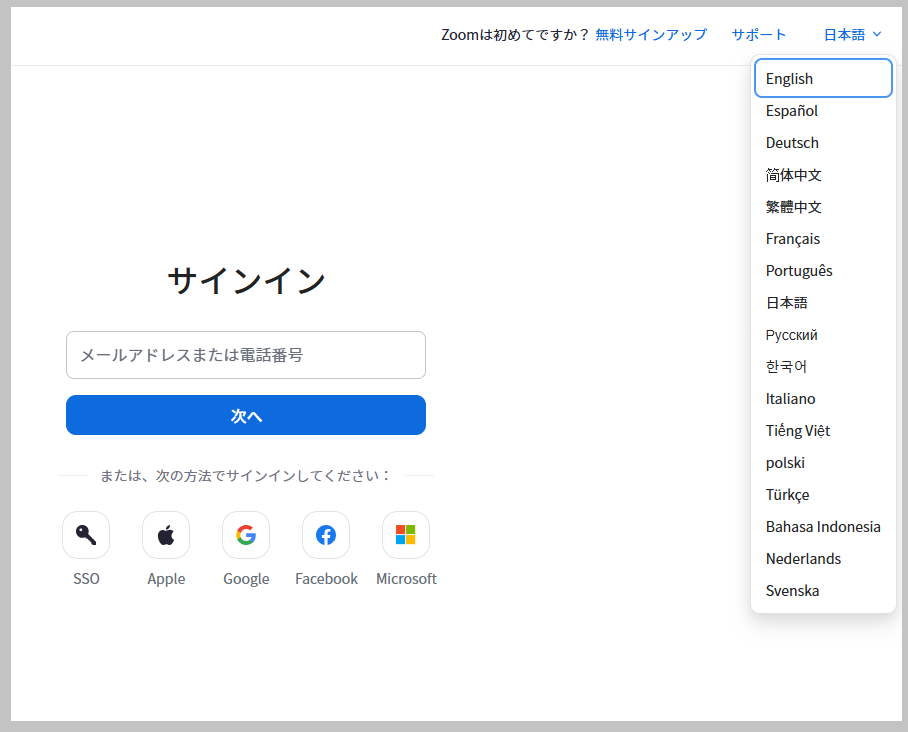Select the Microsoft sign-in icon
Viewport: 908px width, 732px height.
(x=406, y=535)
